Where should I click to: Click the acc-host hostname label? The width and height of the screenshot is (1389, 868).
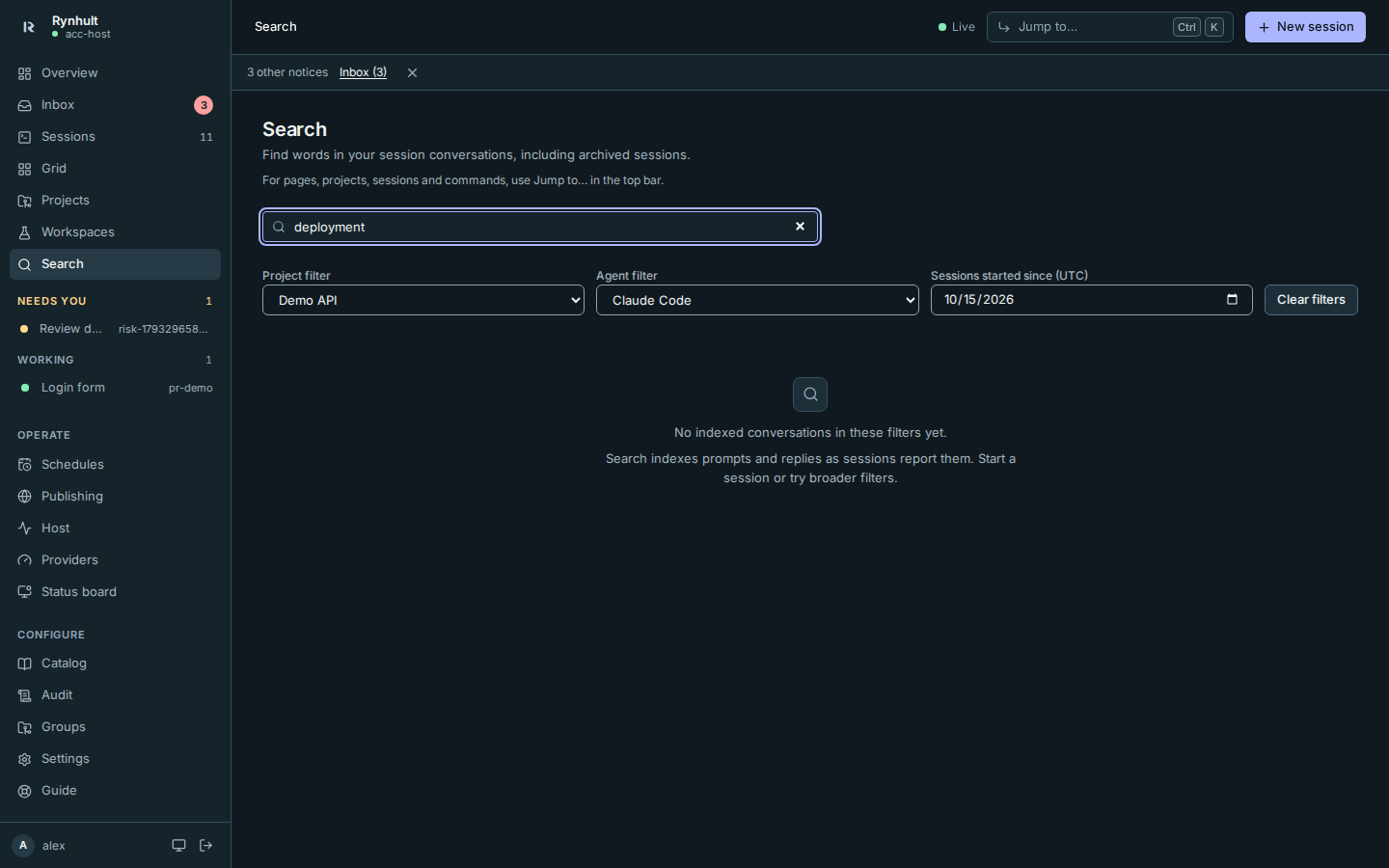point(88,35)
